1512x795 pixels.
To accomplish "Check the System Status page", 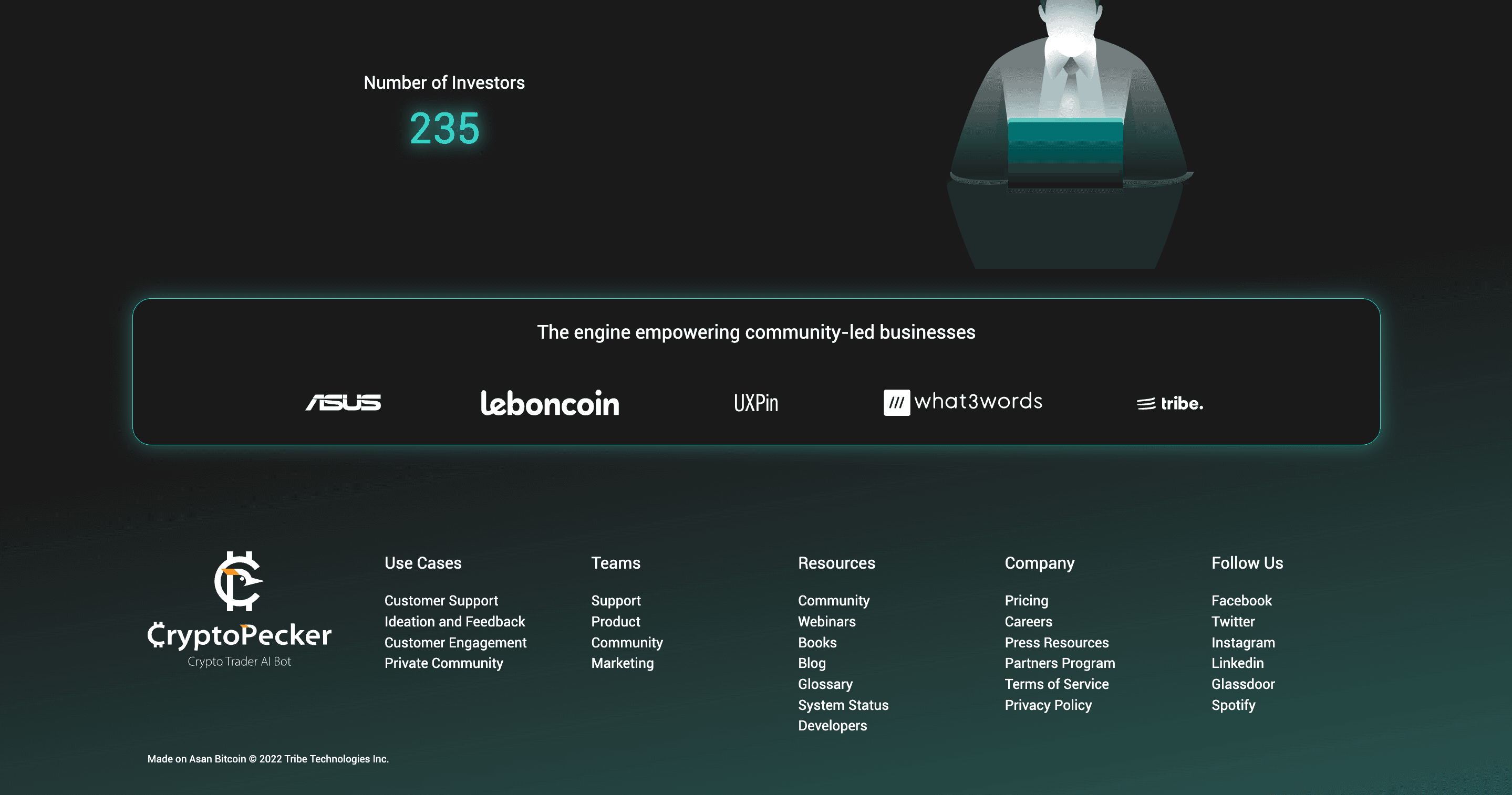I will coord(843,705).
